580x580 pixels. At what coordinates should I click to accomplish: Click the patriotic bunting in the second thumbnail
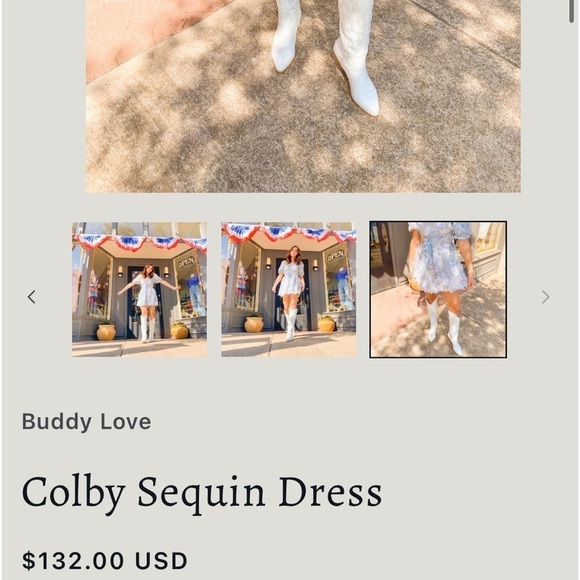(x=289, y=232)
